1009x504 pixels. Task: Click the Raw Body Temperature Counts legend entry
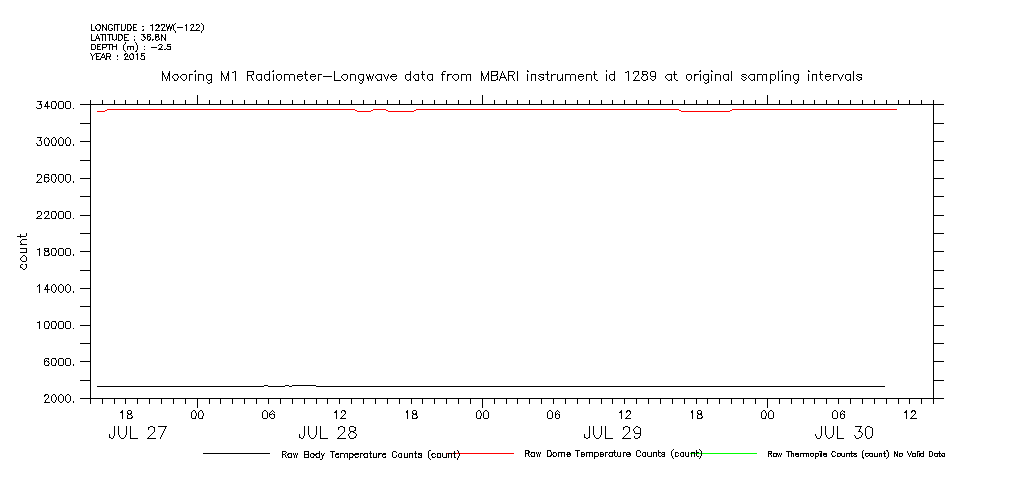(370, 454)
